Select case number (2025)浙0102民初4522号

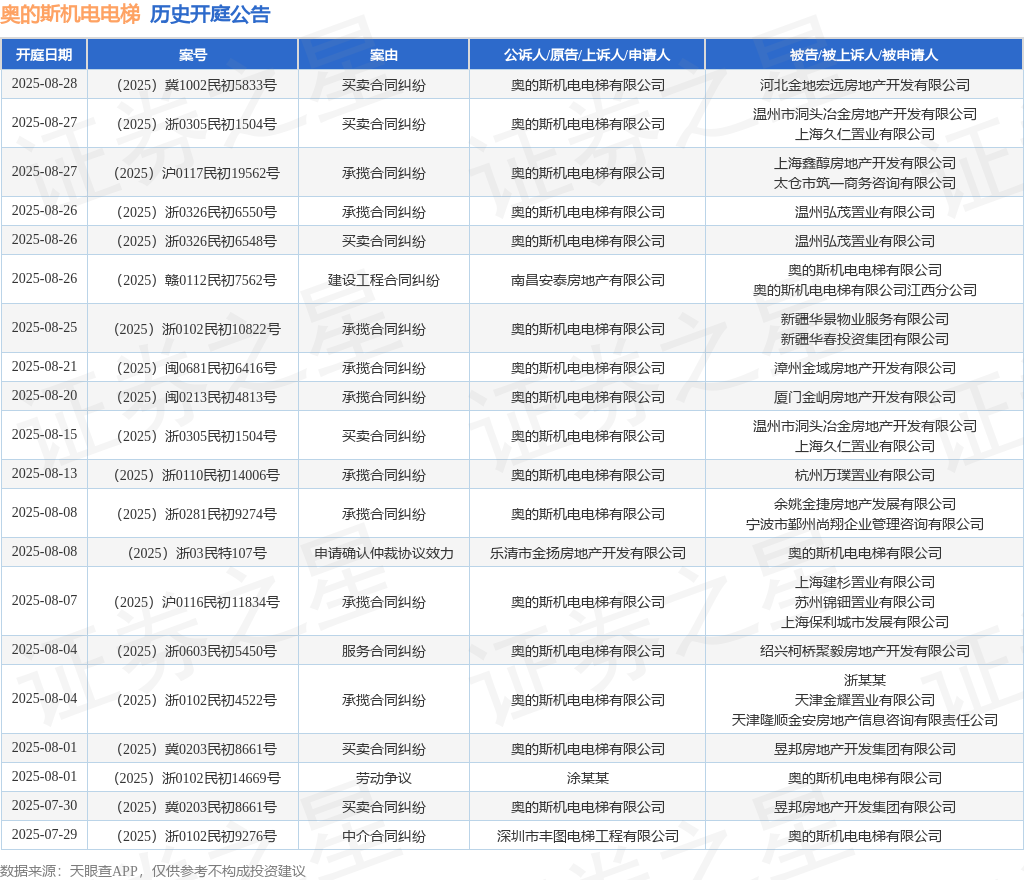pos(196,700)
